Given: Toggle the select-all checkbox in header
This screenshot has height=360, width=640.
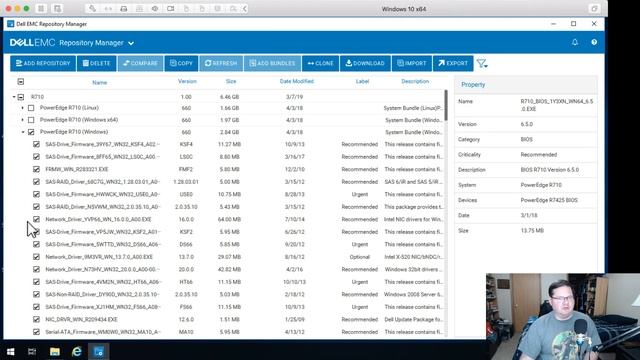Looking at the screenshot, I should tap(21, 82).
